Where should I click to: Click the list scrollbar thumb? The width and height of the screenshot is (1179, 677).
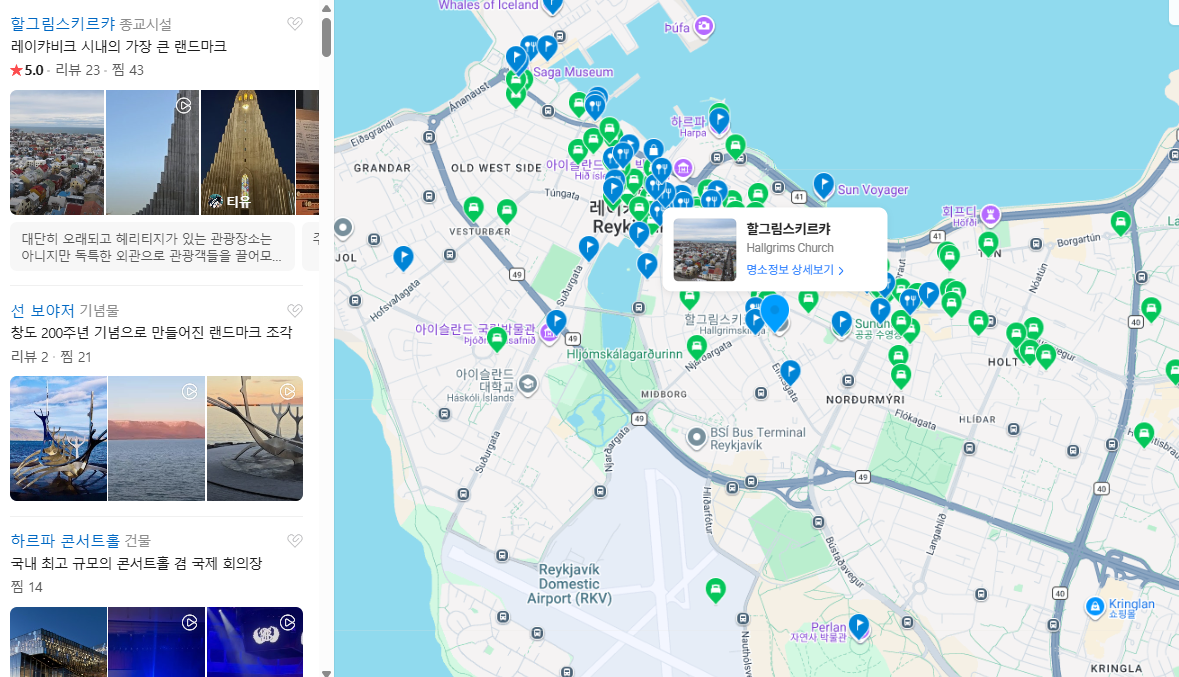(326, 38)
